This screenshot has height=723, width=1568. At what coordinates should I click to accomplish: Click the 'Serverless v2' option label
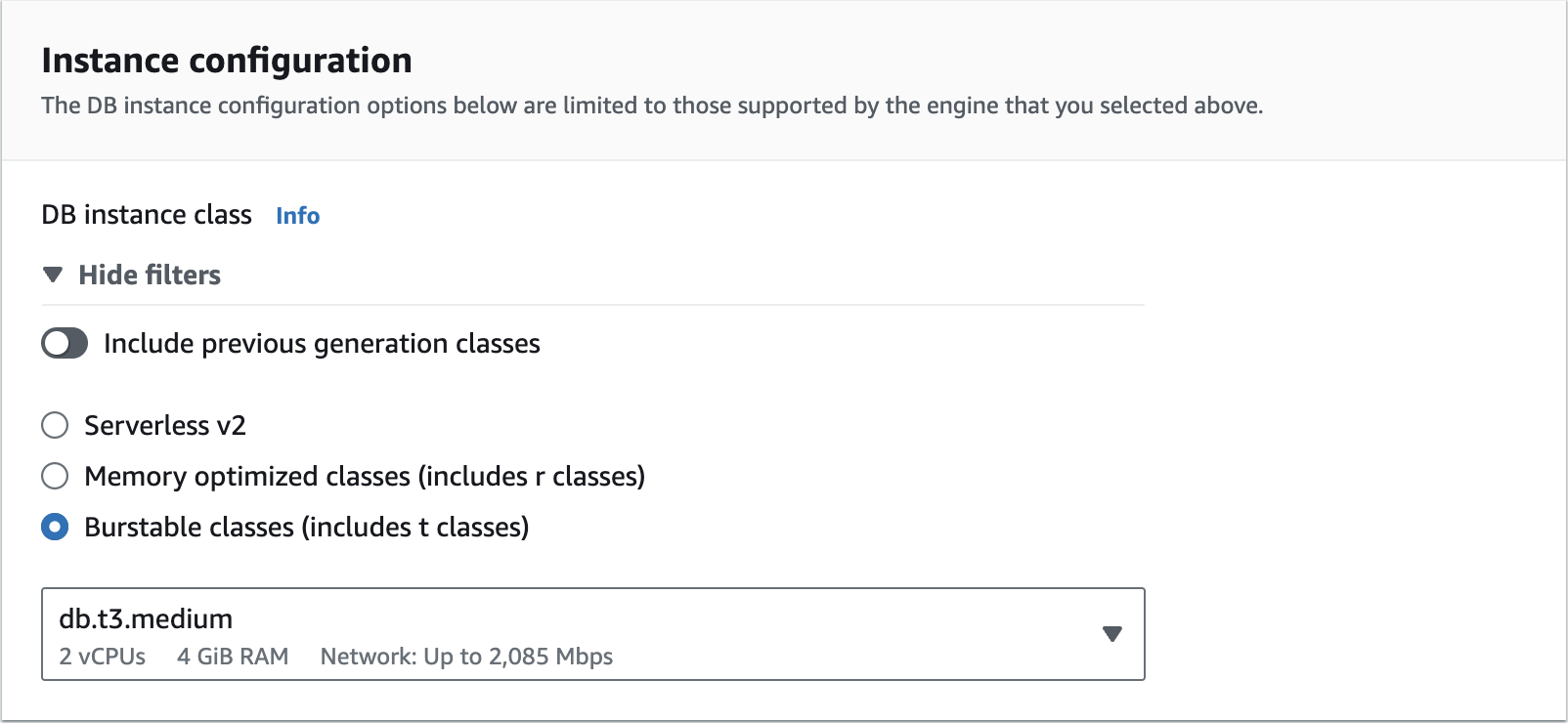coord(165,426)
